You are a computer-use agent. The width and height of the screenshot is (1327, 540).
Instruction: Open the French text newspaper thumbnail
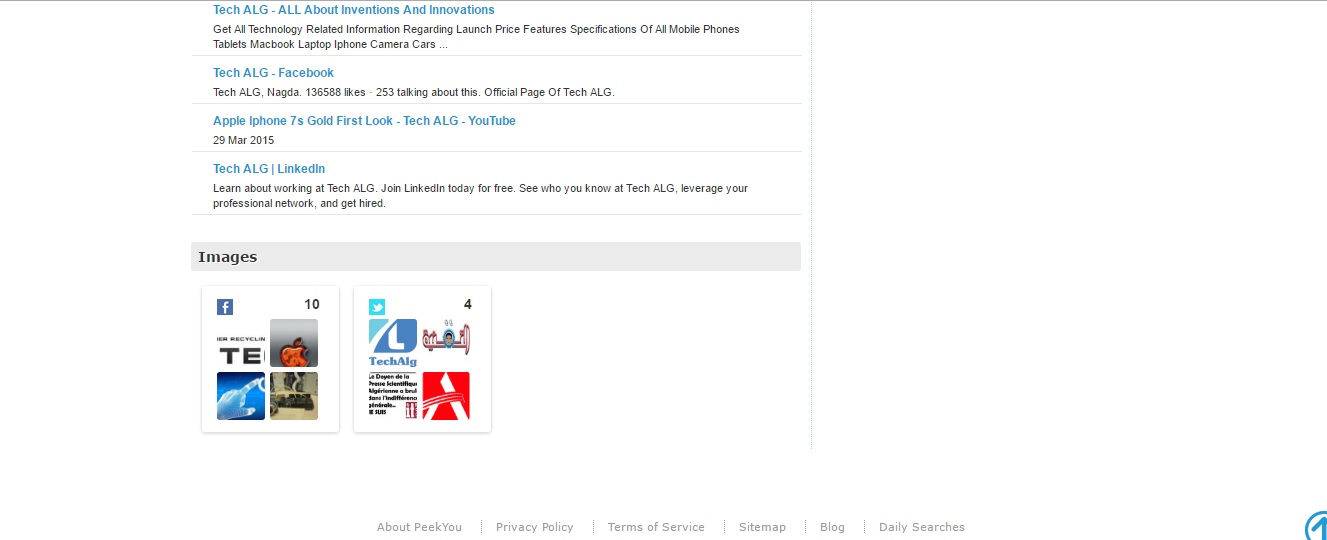coord(393,396)
